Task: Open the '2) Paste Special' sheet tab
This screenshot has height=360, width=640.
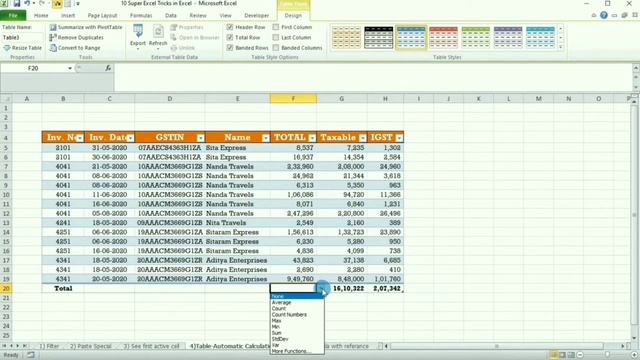Action: (x=91, y=346)
